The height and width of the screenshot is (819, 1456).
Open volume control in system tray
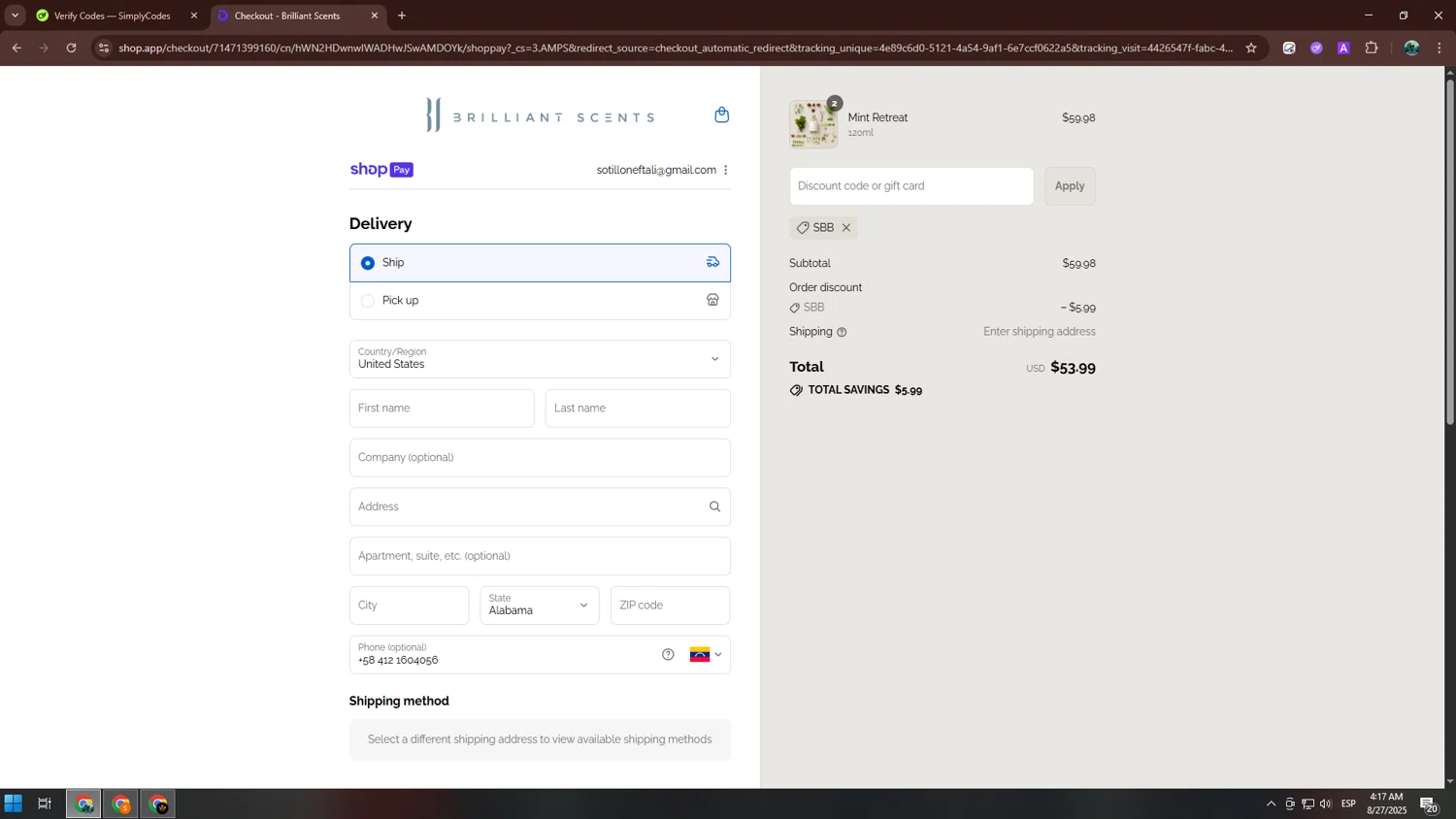coord(1326,803)
